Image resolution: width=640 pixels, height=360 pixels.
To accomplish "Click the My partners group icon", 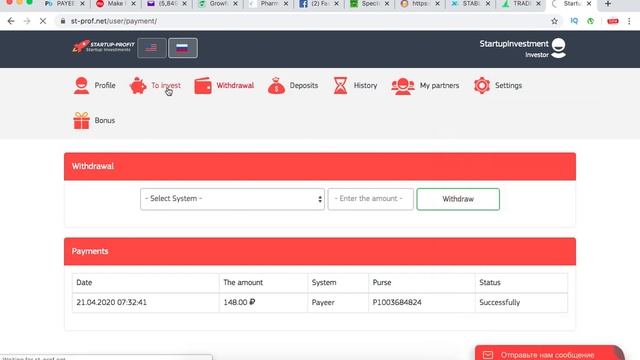I will click(x=403, y=86).
